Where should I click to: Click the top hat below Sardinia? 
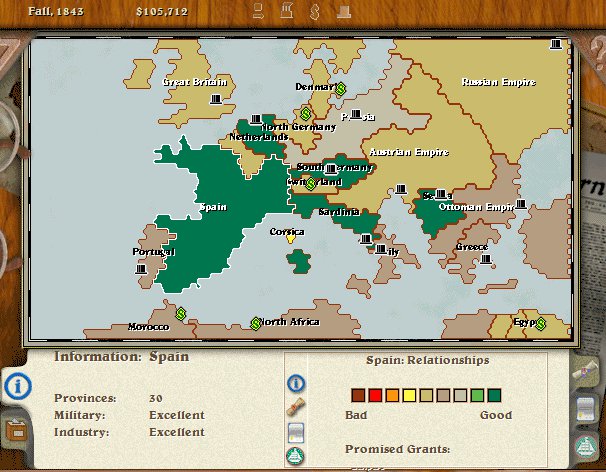(366, 239)
